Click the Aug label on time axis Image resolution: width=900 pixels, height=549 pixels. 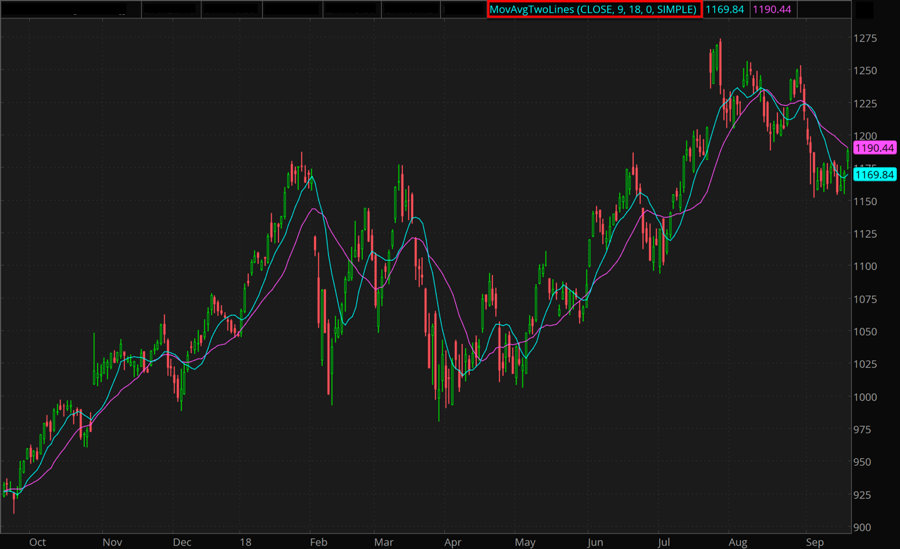[x=737, y=541]
